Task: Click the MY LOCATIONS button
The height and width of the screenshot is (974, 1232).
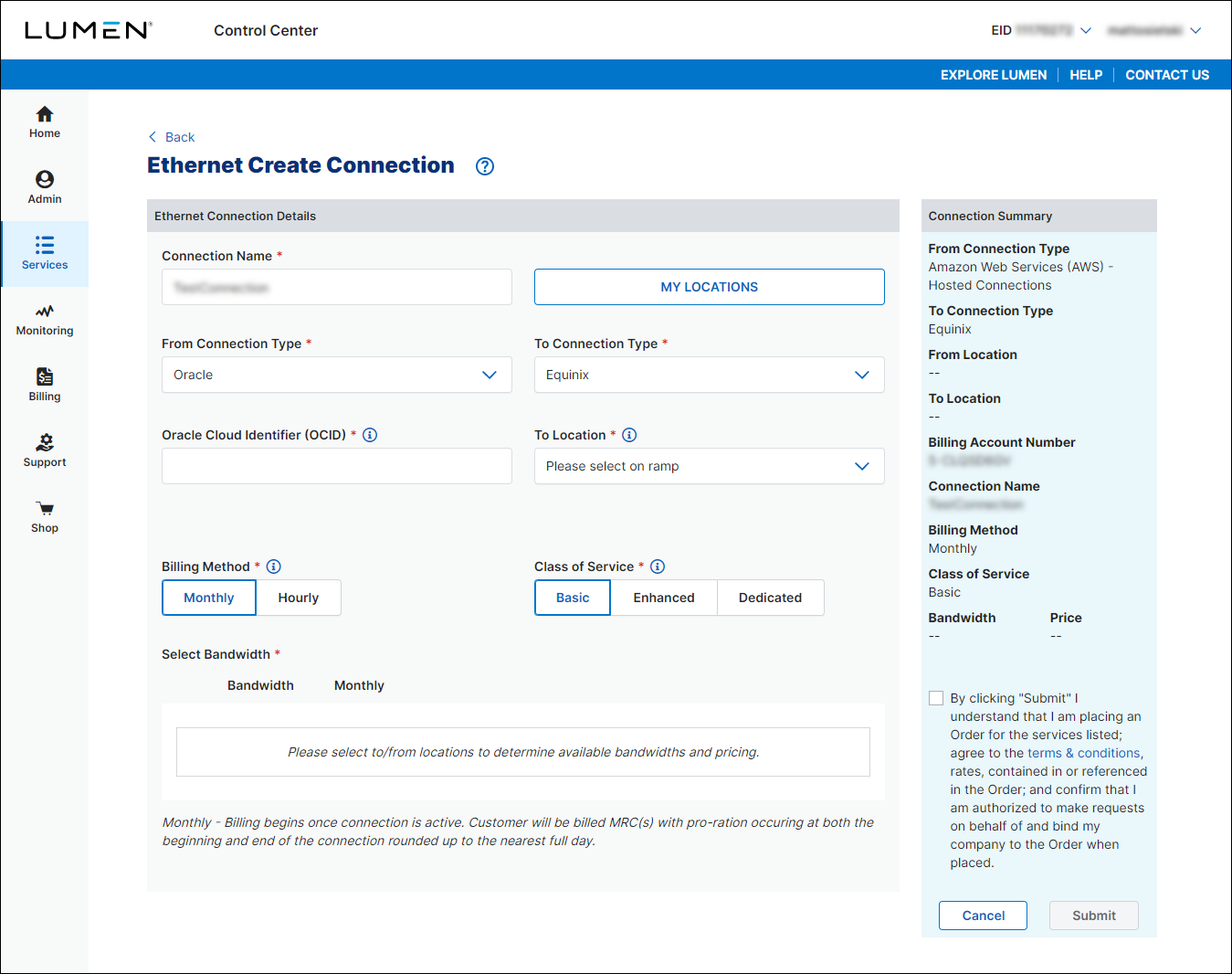Action: [x=710, y=287]
